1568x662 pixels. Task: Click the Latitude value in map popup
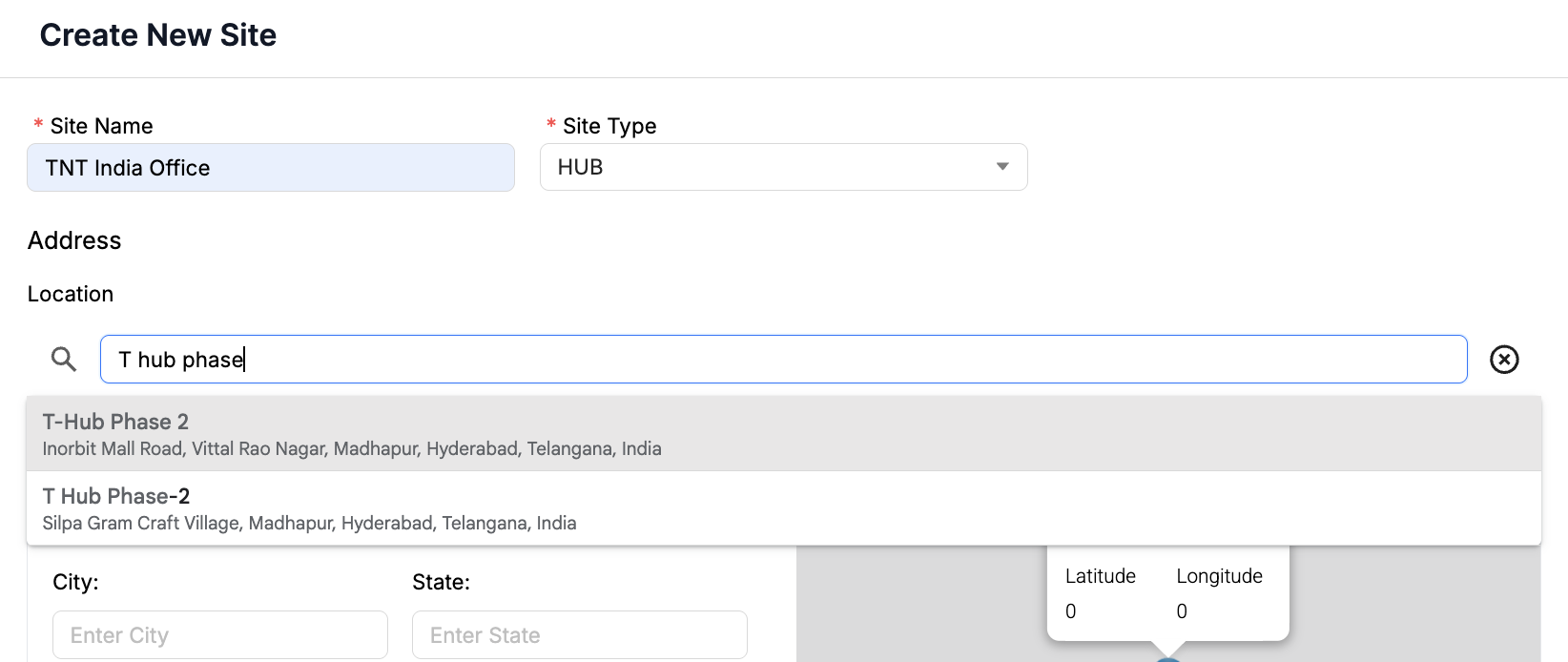[1071, 611]
